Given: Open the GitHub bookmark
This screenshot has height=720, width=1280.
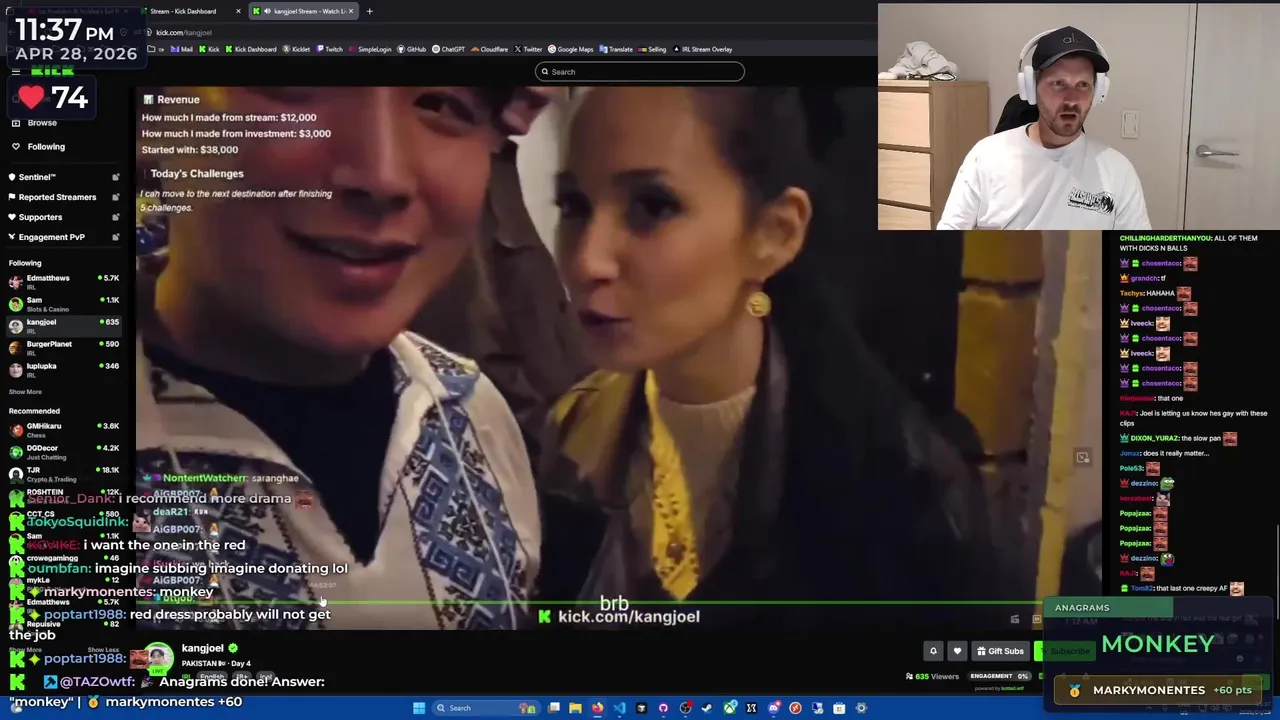Looking at the screenshot, I should click(412, 49).
